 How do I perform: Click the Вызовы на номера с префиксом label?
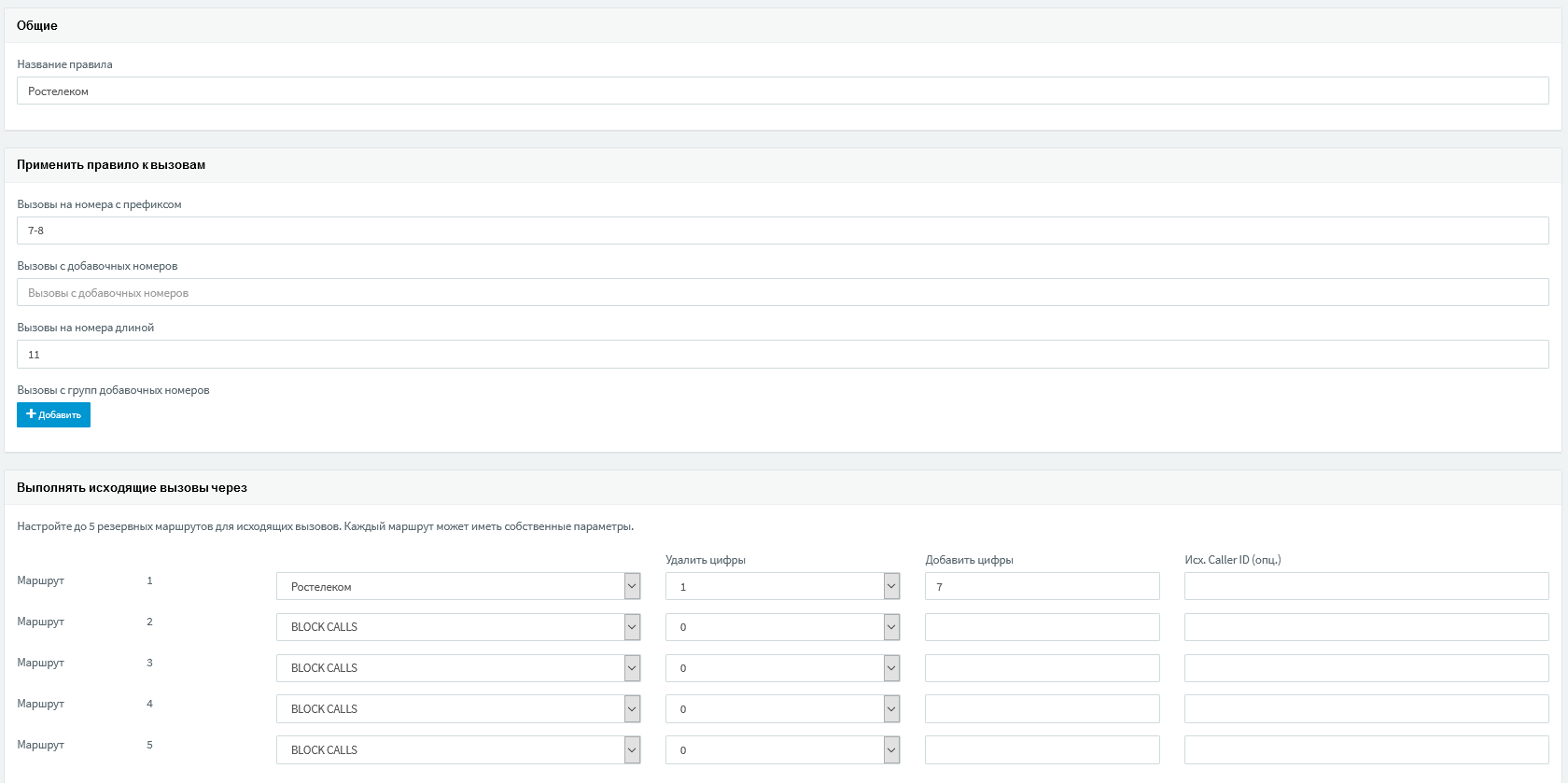[x=99, y=204]
